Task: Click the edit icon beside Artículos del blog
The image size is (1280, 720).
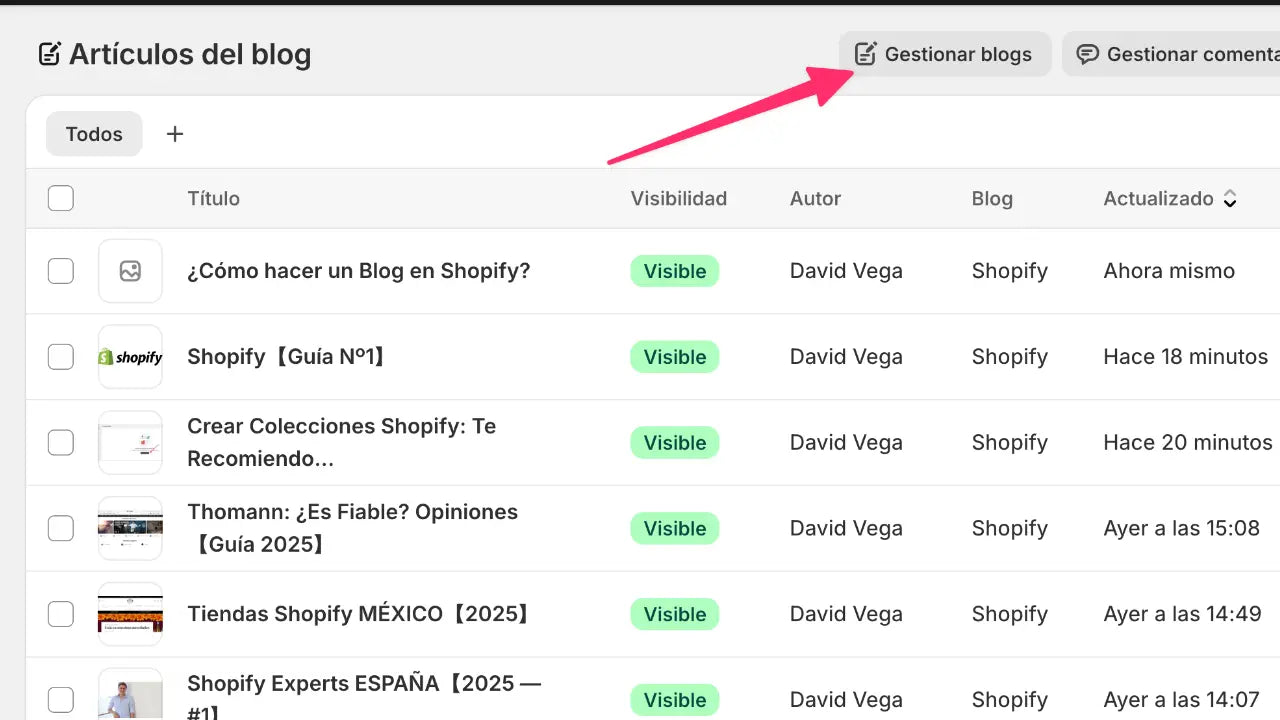Action: click(50, 55)
